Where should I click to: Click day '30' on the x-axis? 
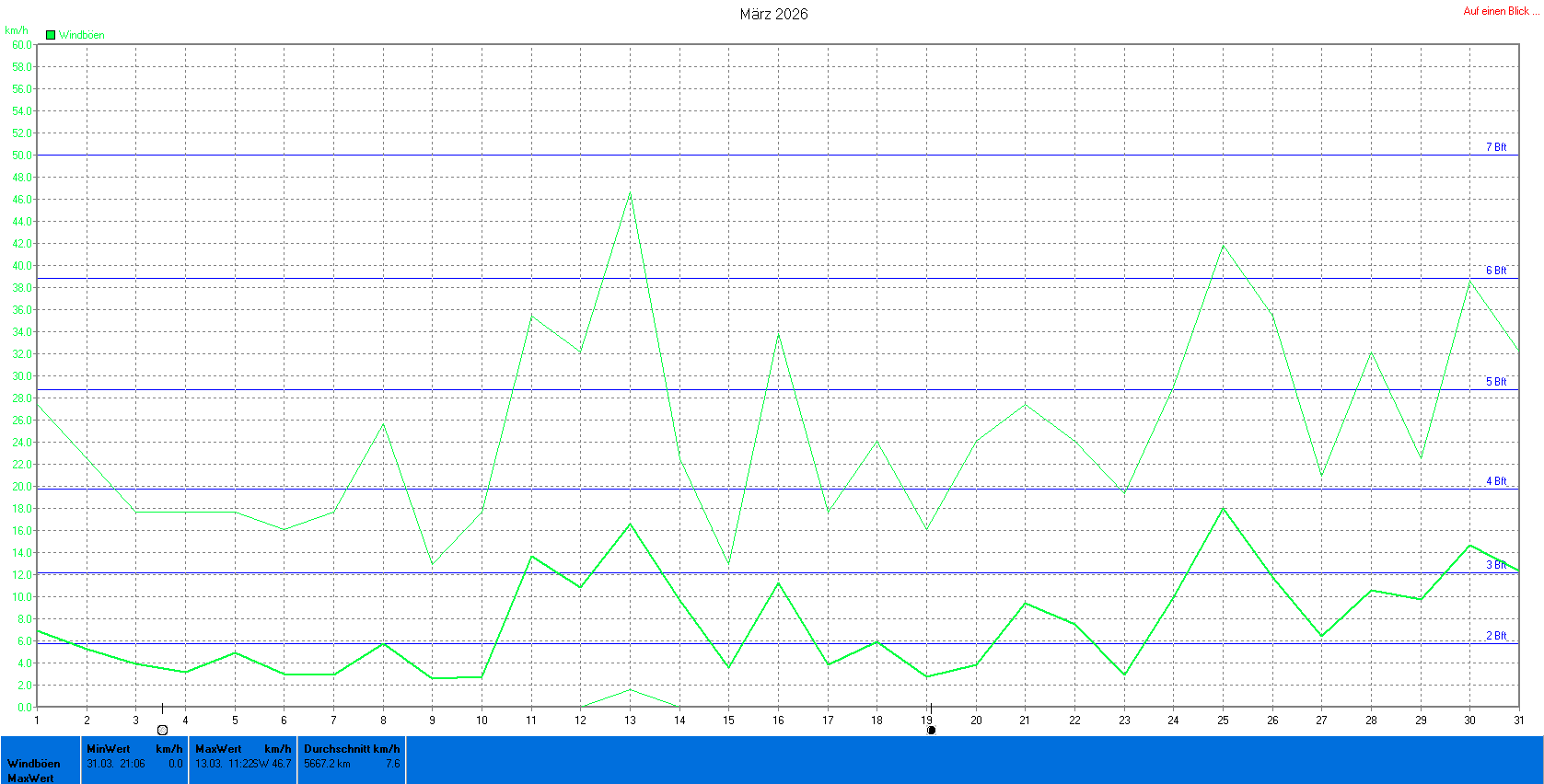pos(1469,721)
